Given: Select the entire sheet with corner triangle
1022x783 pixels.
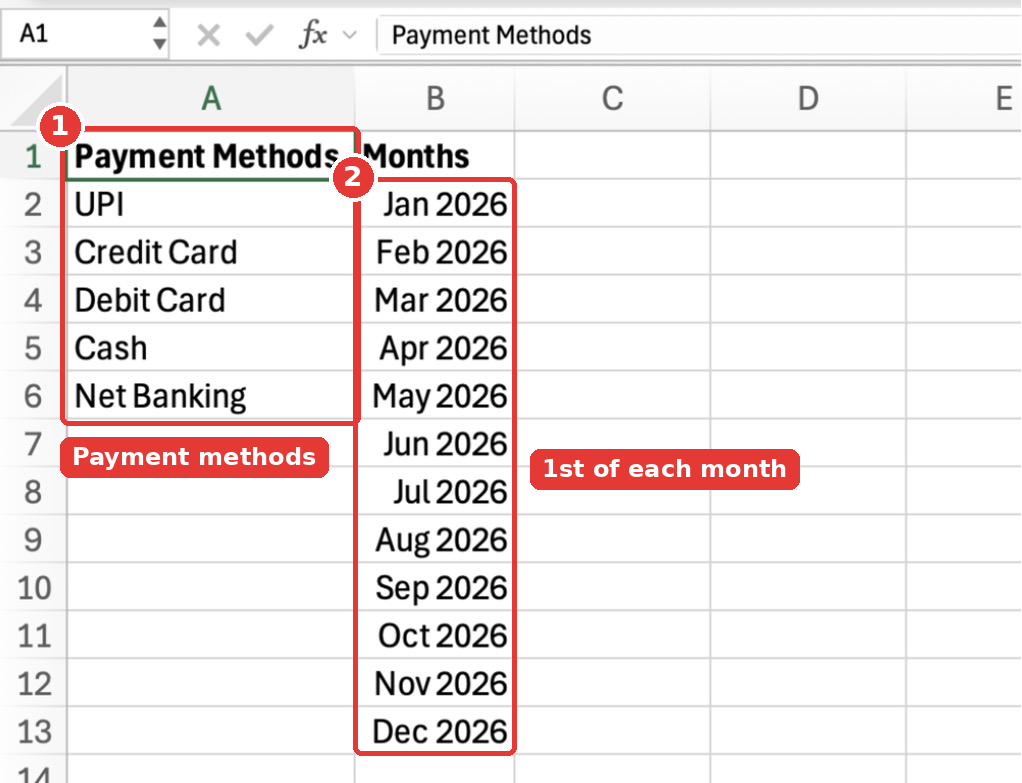Looking at the screenshot, I should click(34, 100).
